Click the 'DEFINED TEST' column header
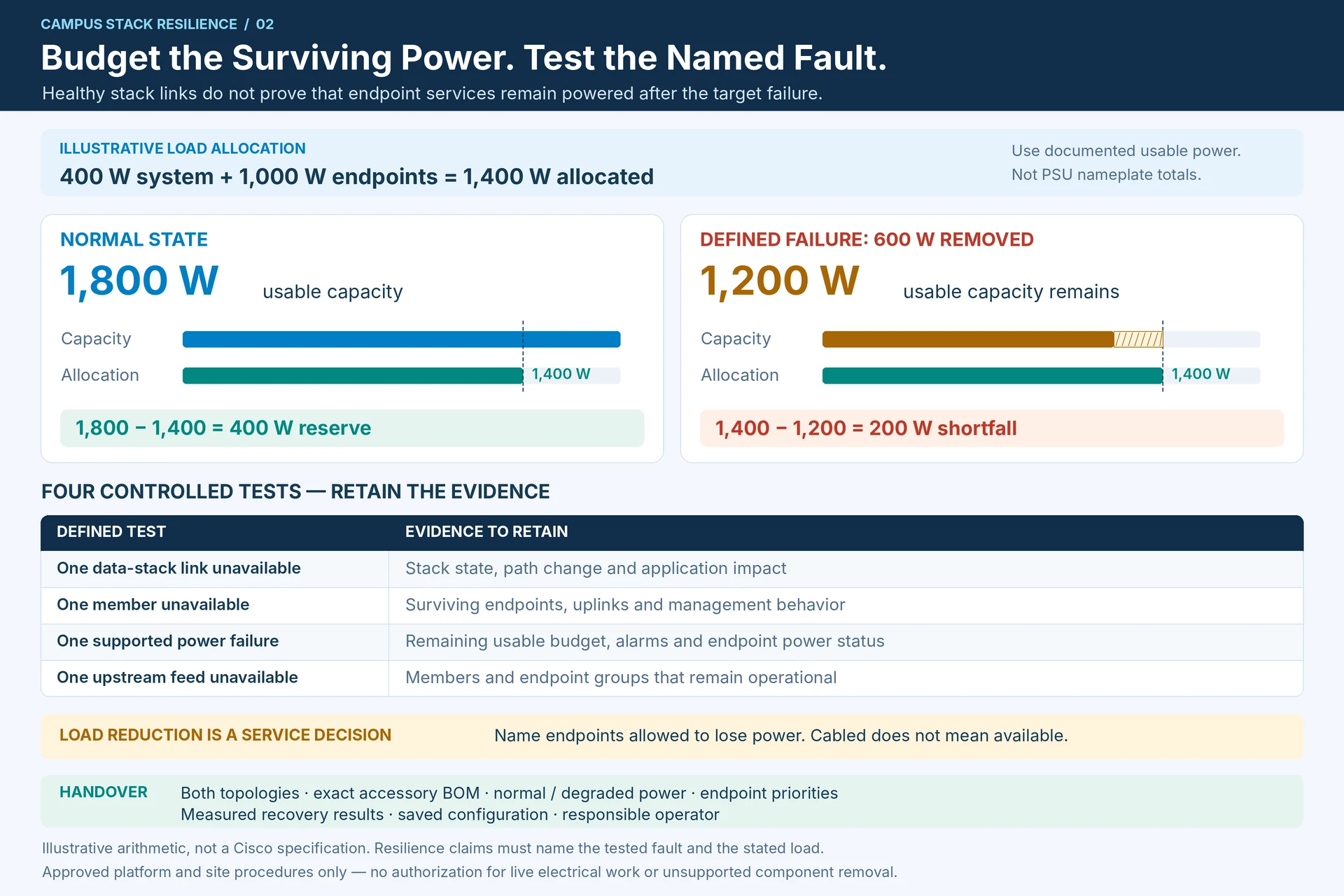The height and width of the screenshot is (896, 1344). [x=111, y=532]
